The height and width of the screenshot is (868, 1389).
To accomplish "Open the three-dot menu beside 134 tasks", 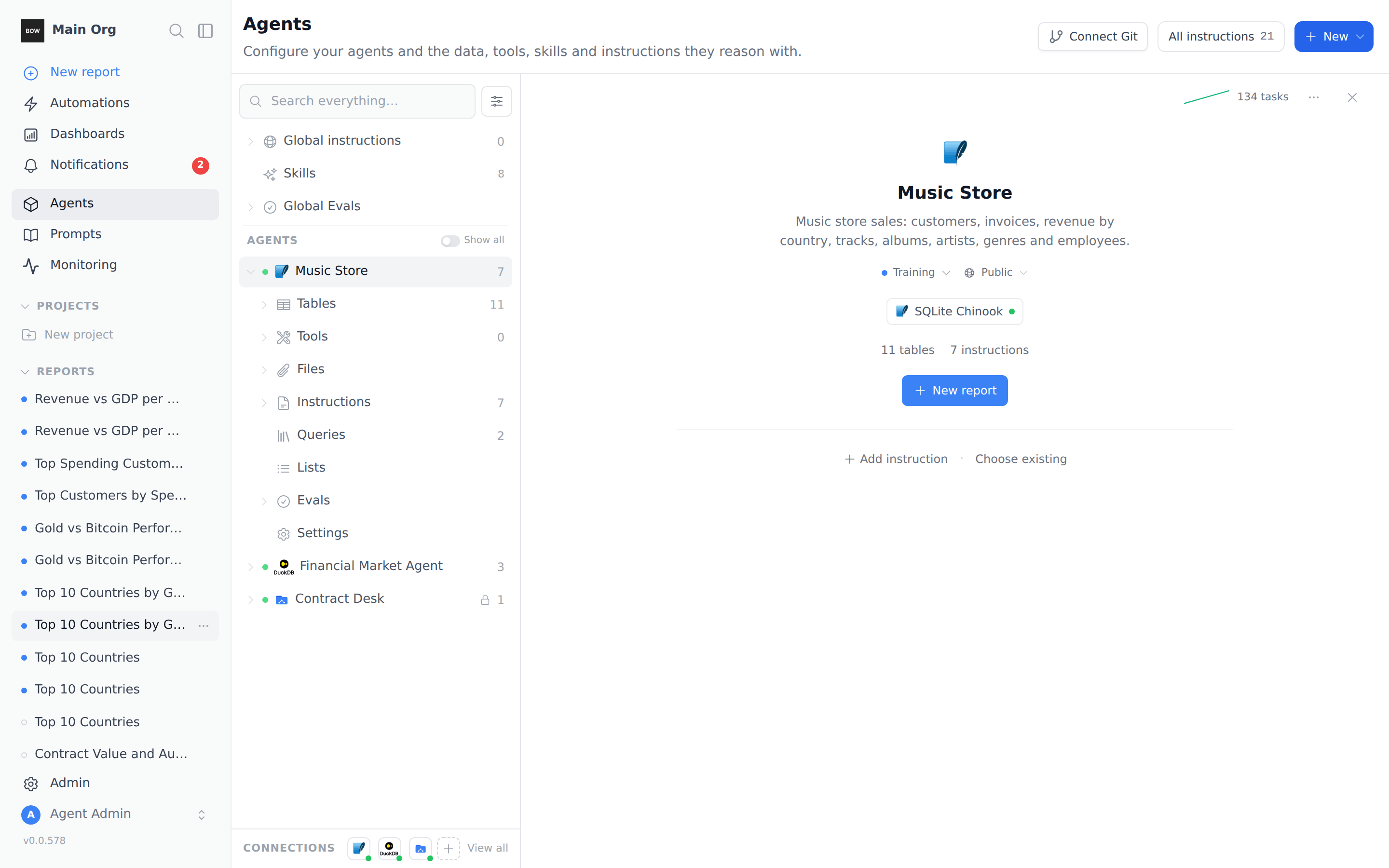I will (x=1314, y=97).
